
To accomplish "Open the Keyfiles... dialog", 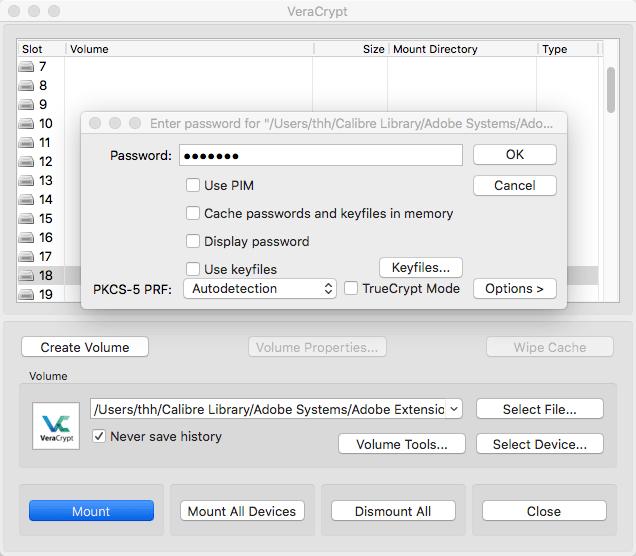I will click(421, 267).
